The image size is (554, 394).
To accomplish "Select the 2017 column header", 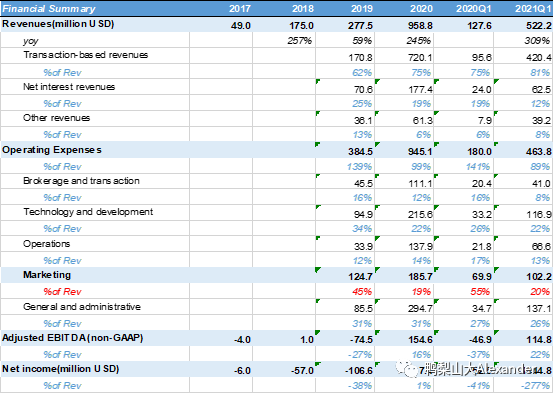I will tap(240, 8).
